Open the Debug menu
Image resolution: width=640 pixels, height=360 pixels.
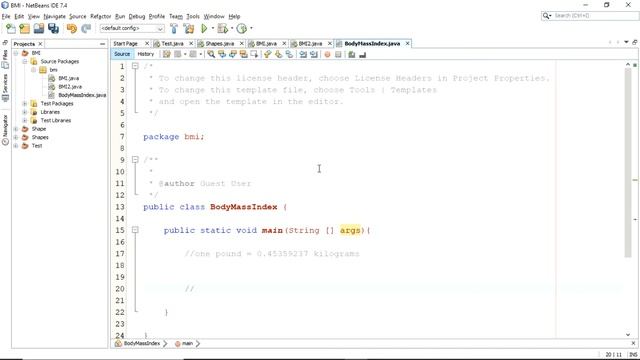coord(137,16)
